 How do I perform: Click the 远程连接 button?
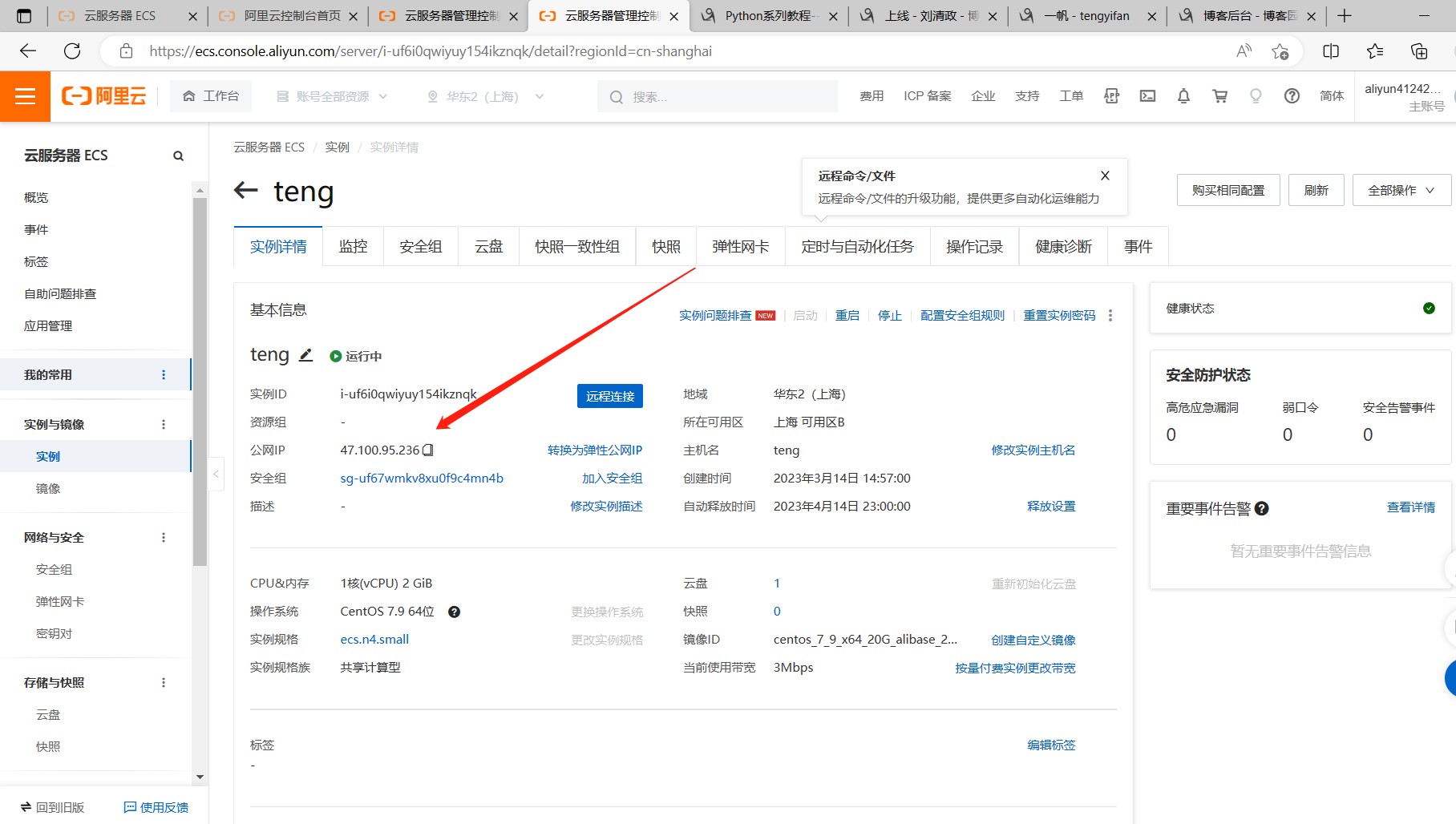click(x=610, y=396)
